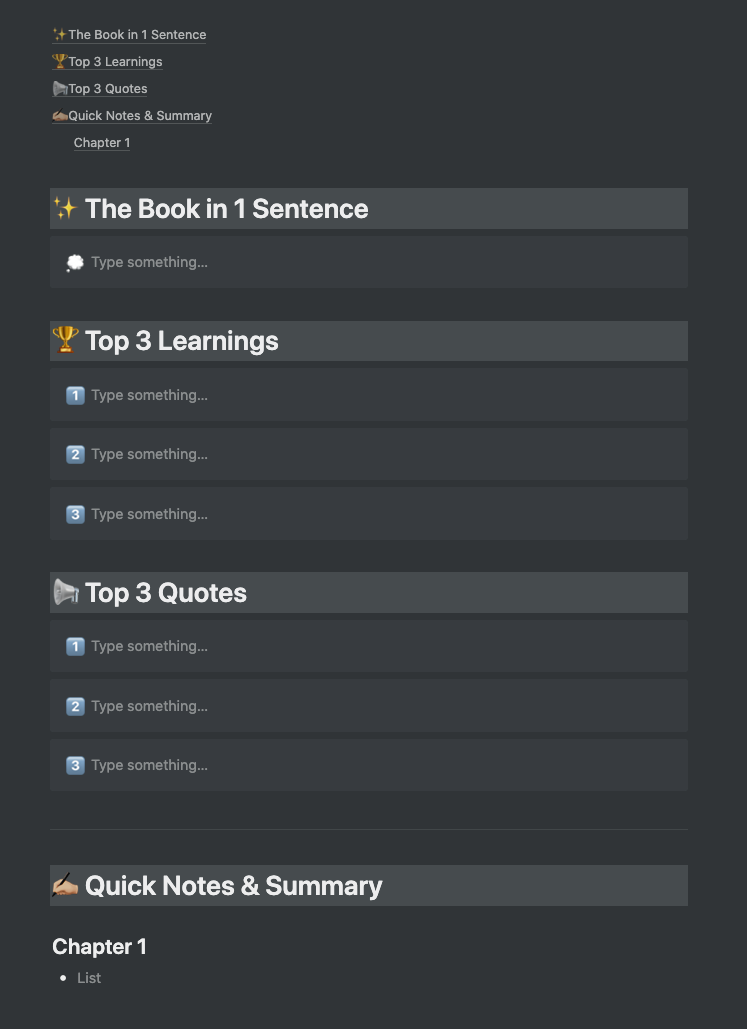The height and width of the screenshot is (1029, 747).
Task: Click the thought balloon icon in the sentence block
Action: pos(74,261)
